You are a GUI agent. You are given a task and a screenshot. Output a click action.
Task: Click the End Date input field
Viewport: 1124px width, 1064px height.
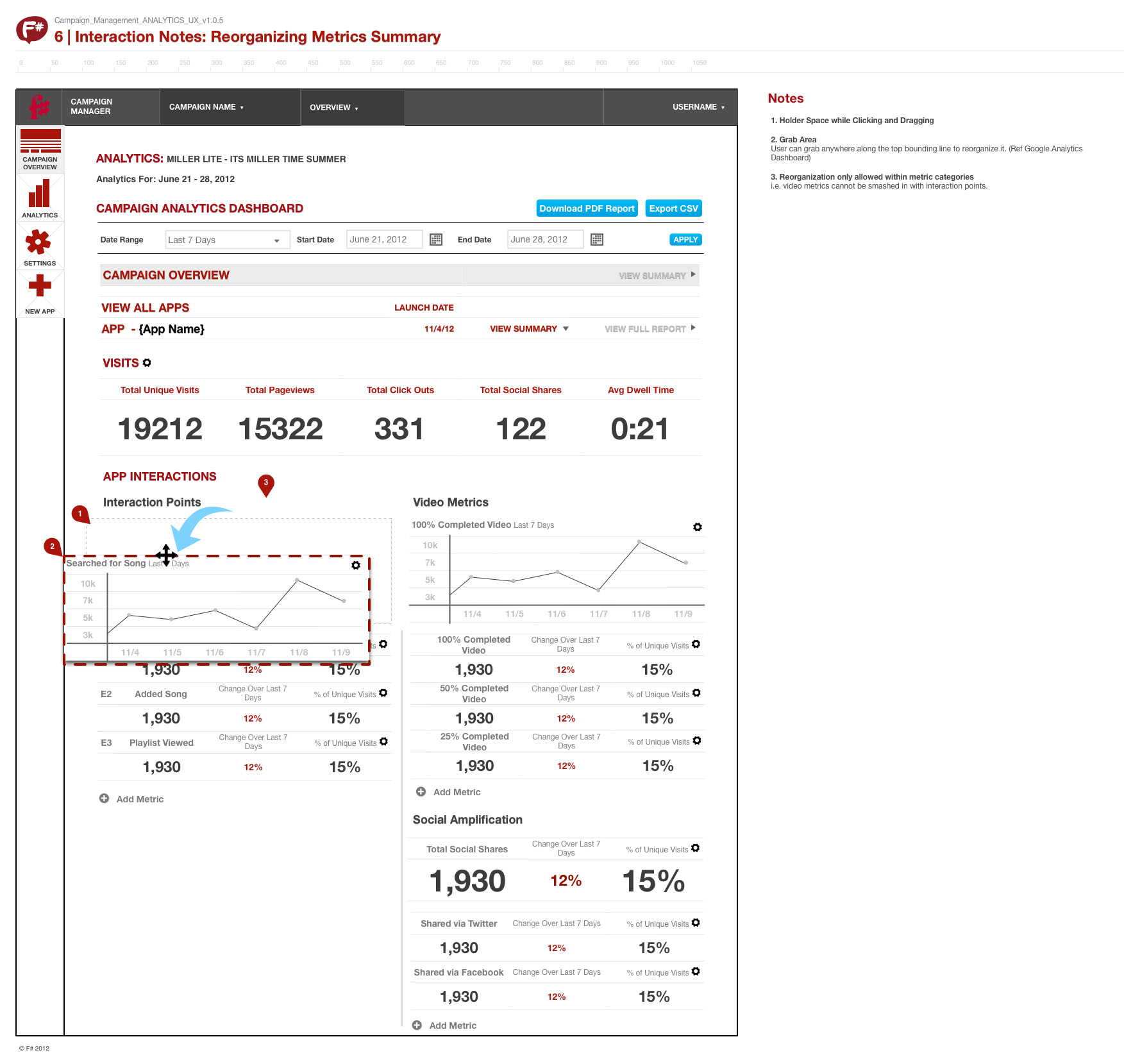coord(545,239)
